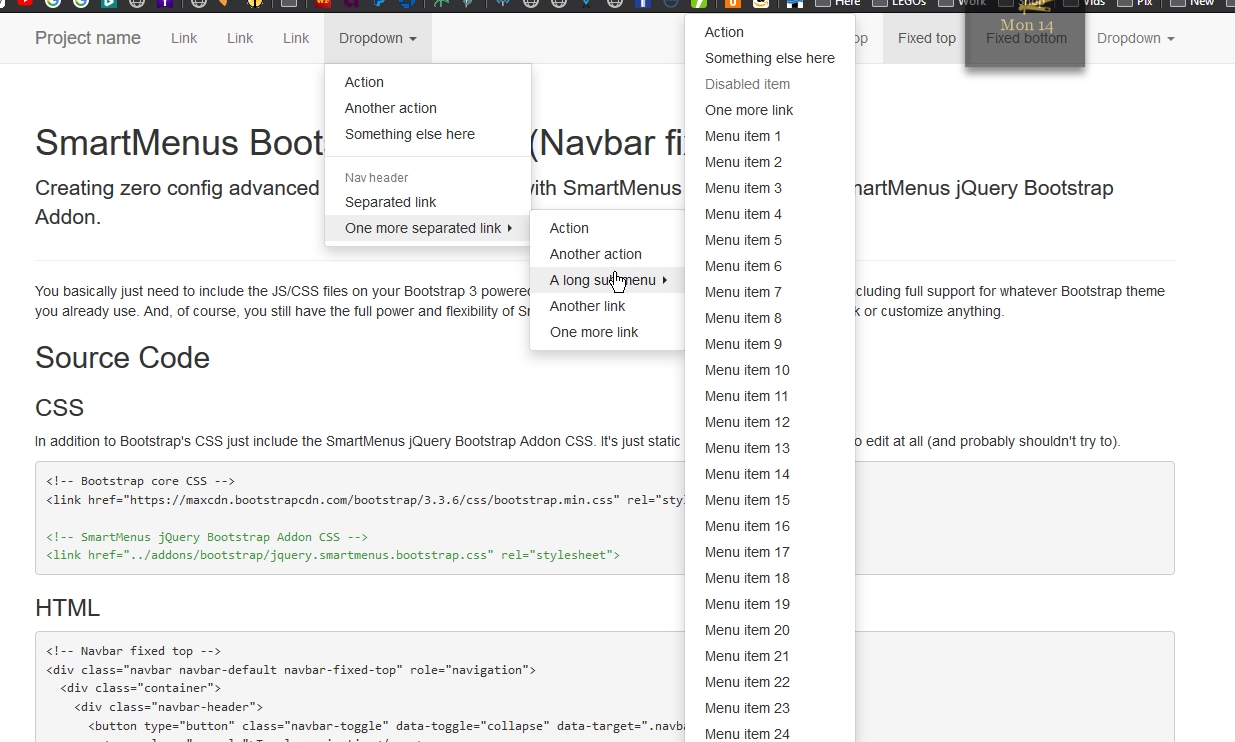Select Menu item 13

pyautogui.click(x=747, y=448)
